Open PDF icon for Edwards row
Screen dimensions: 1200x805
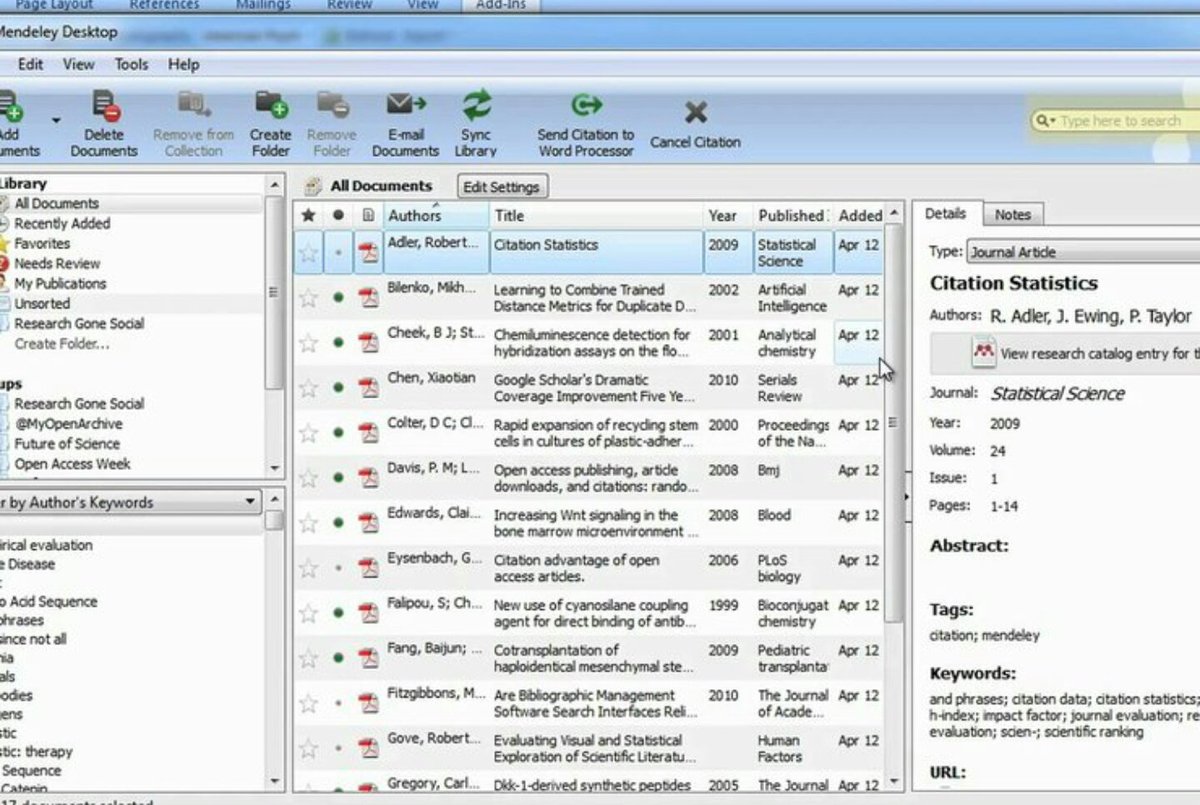[x=369, y=522]
